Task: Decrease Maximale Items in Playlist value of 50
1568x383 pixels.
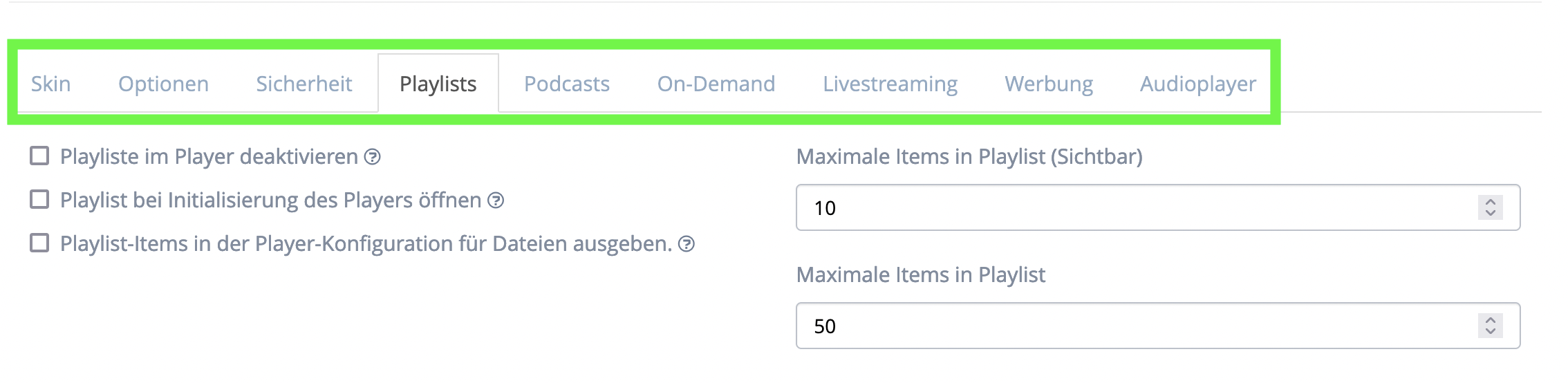Action: [1491, 331]
